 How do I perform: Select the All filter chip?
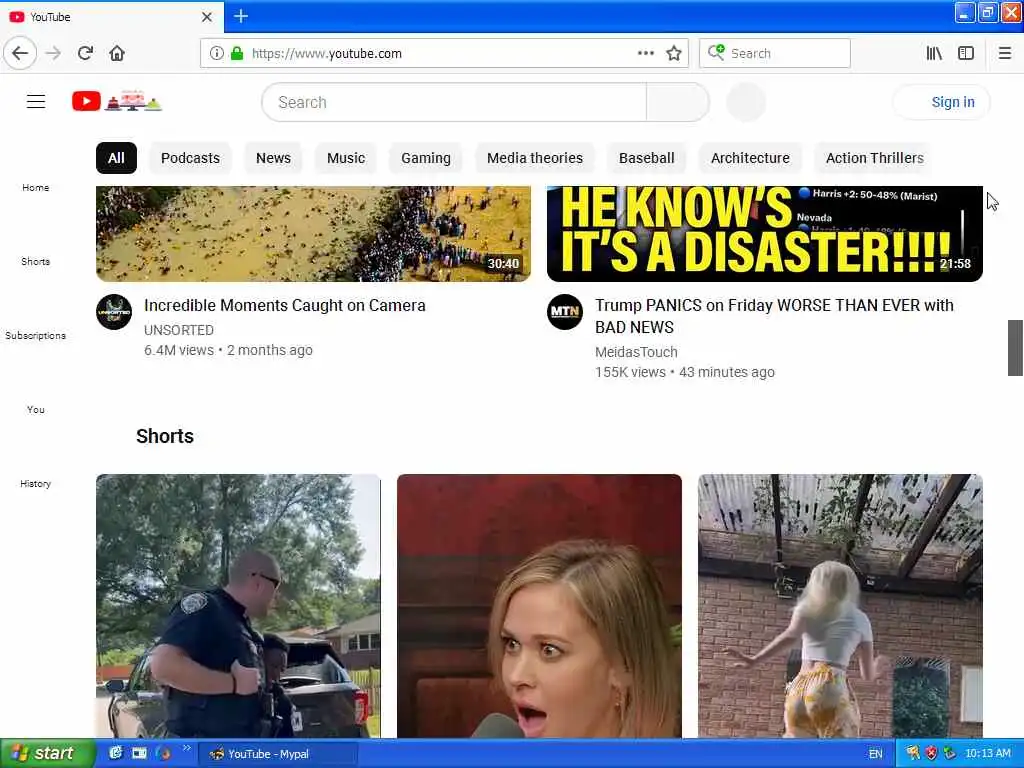[116, 158]
